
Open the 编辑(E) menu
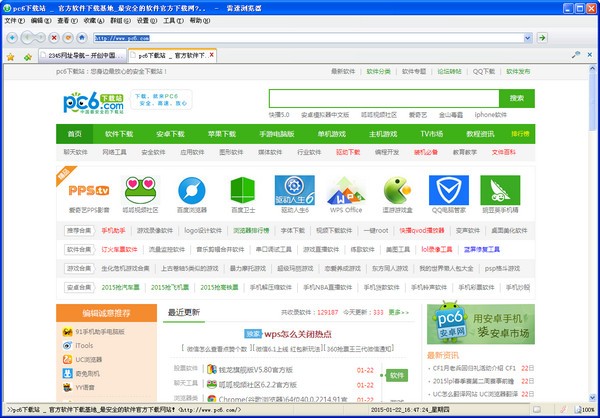coord(41,21)
